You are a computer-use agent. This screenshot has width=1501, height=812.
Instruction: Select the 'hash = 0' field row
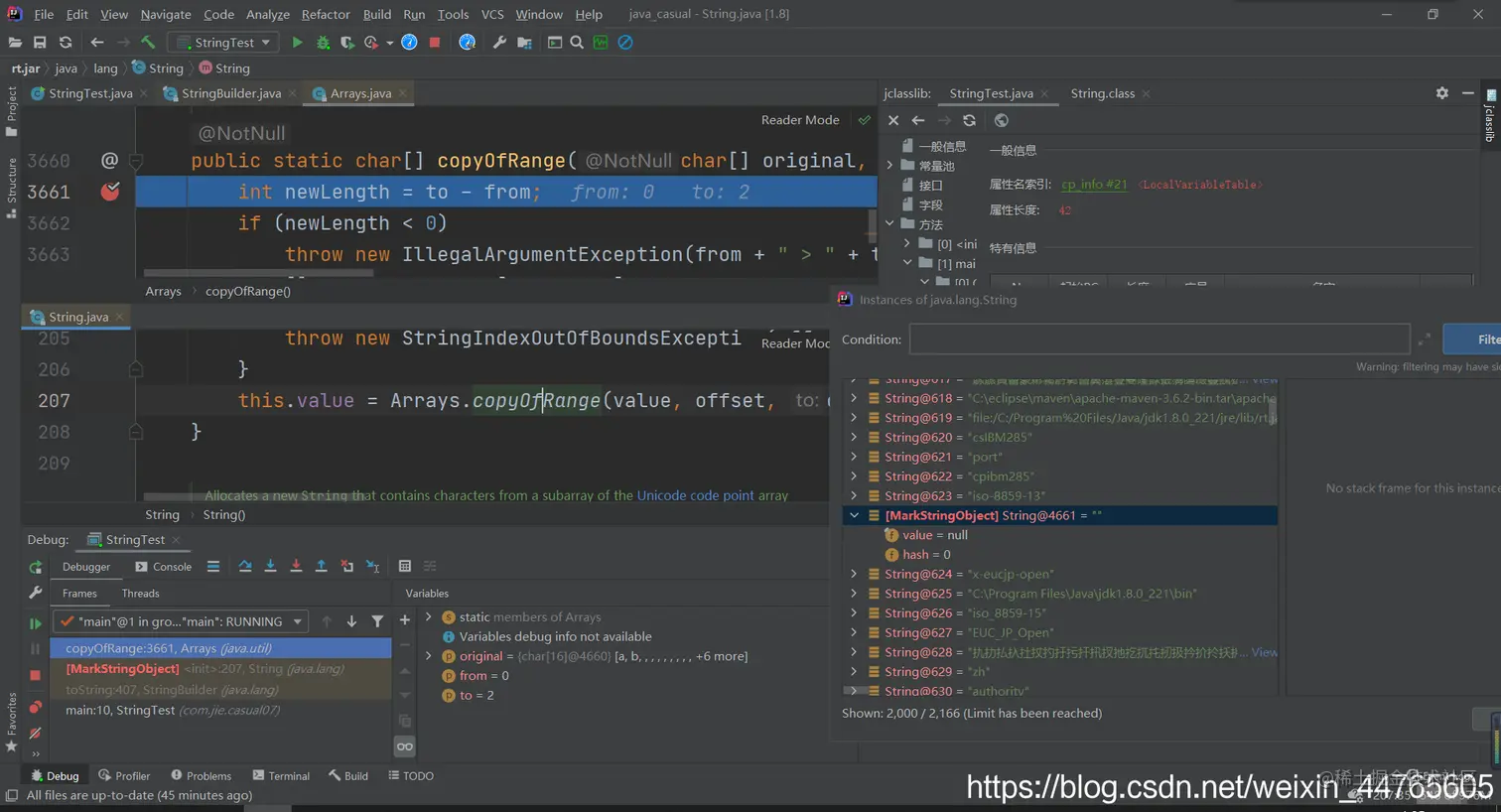click(1060, 555)
